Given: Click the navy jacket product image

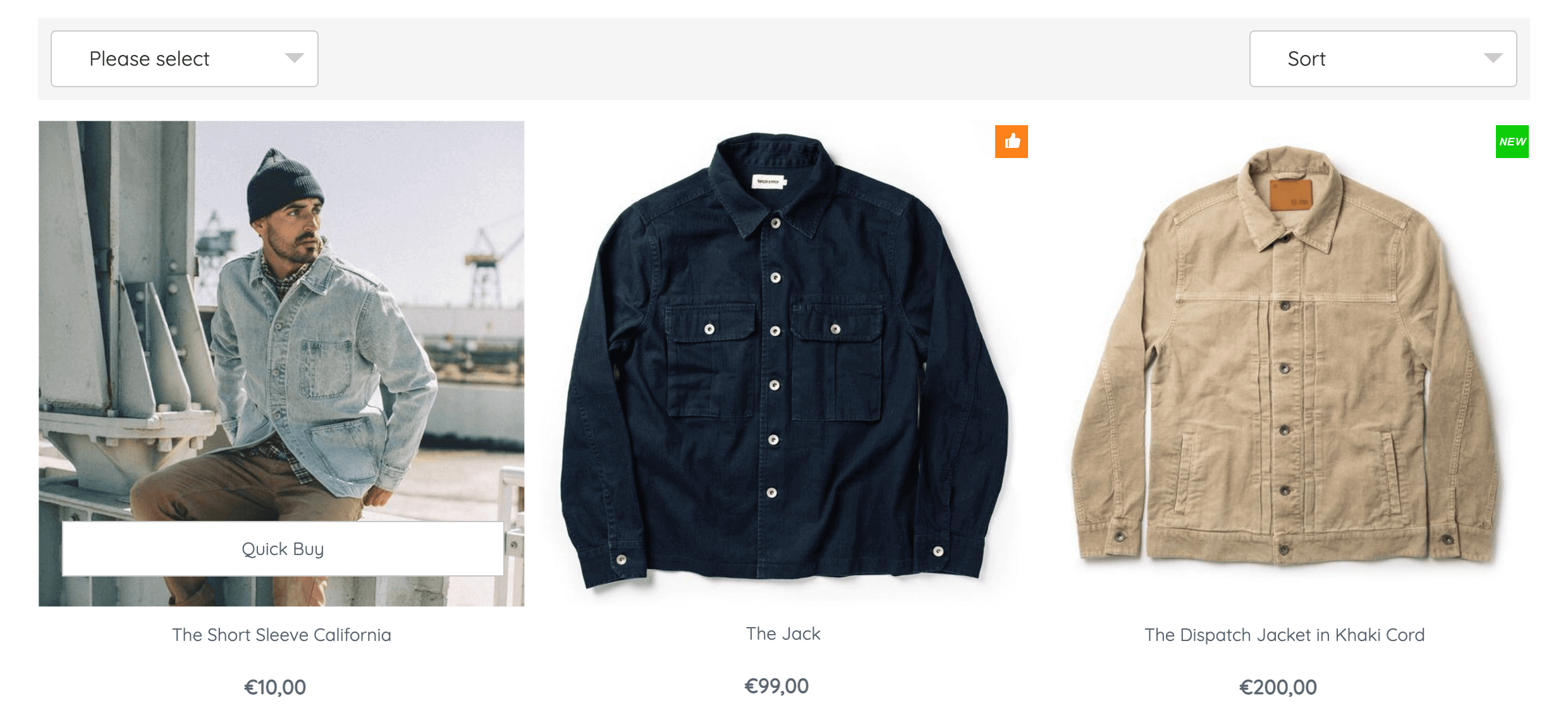Looking at the screenshot, I should click(783, 363).
